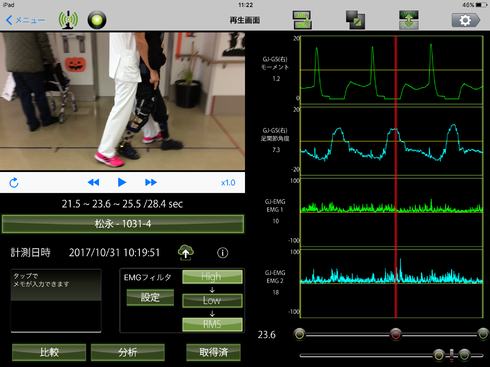Image resolution: width=490 pixels, height=367 pixels.
Task: Tap the 再生画面 title
Action: 245,20
